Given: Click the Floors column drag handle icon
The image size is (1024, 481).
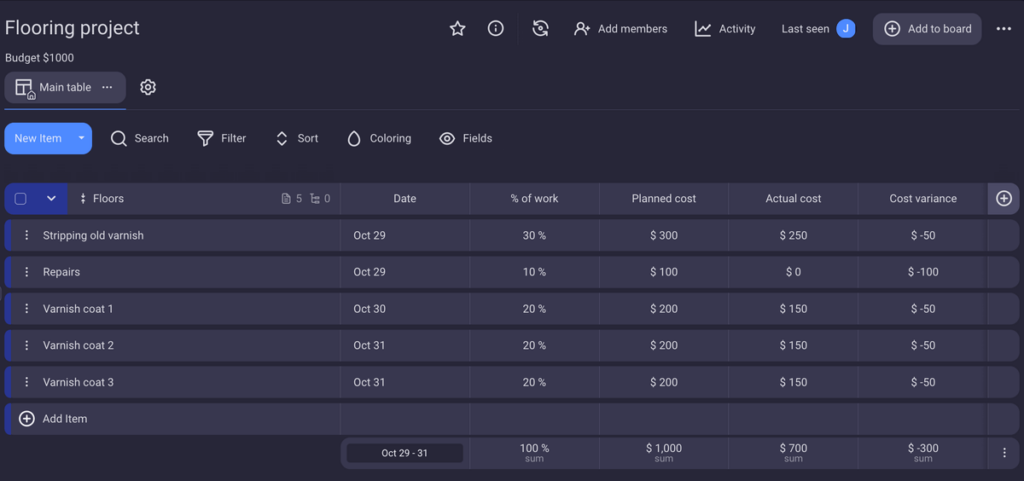Looking at the screenshot, I should click(83, 199).
